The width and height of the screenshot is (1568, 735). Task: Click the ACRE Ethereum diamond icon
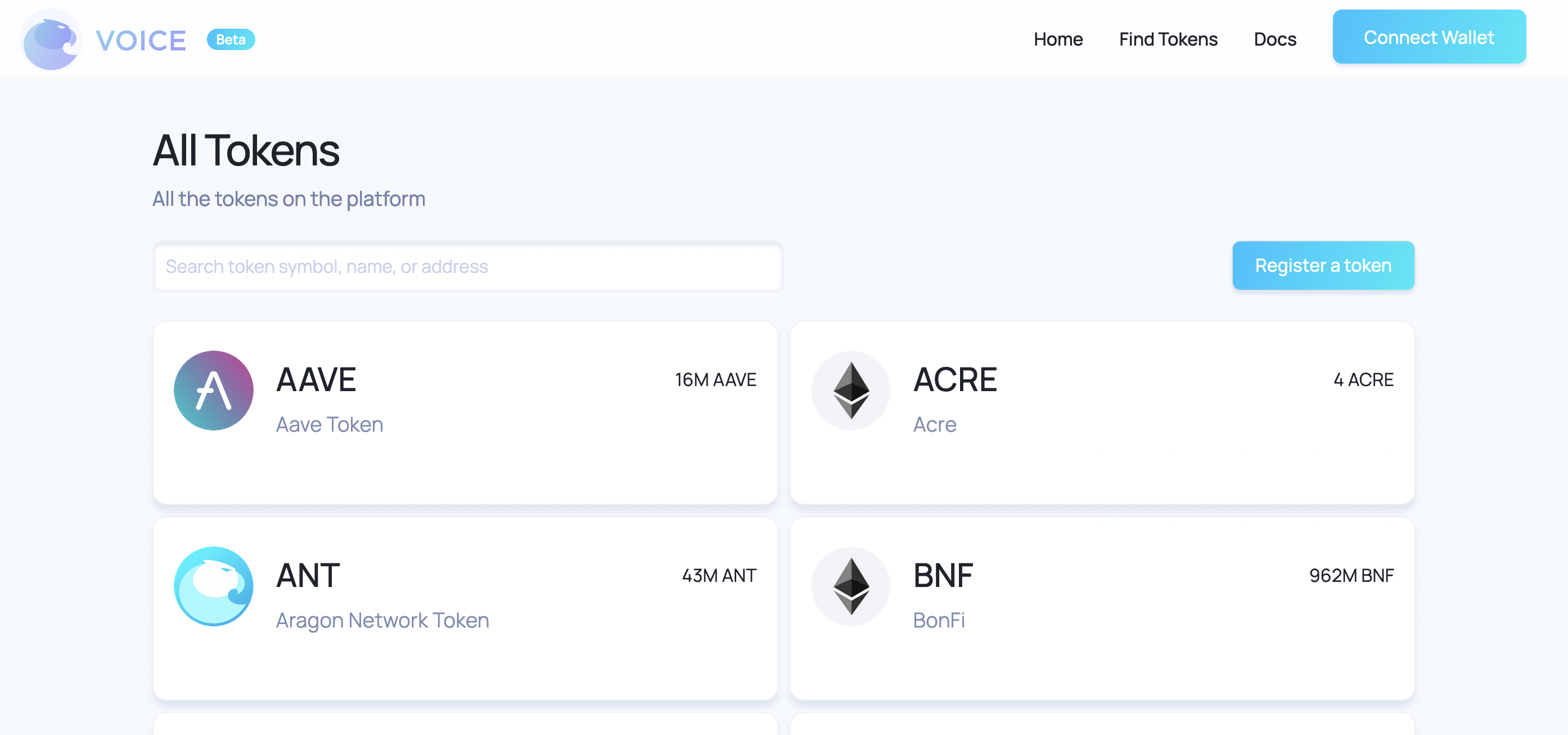pos(851,391)
